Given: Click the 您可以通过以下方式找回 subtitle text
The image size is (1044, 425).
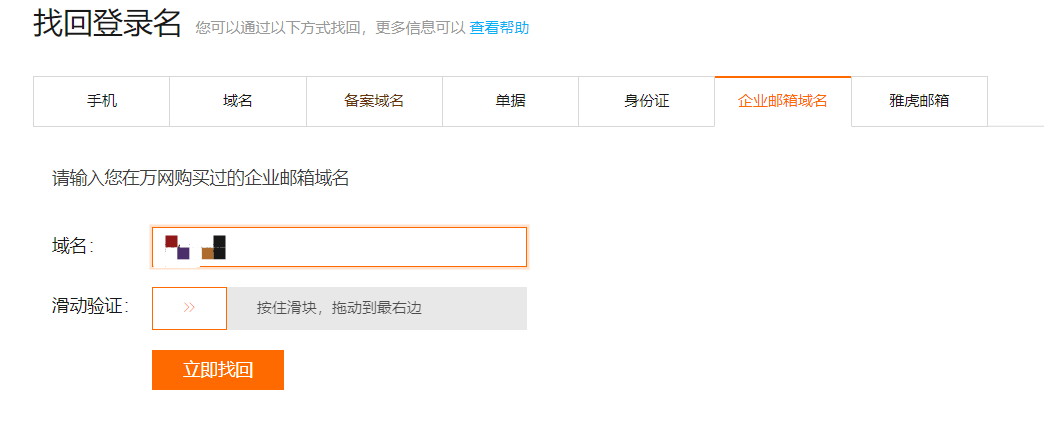Looking at the screenshot, I should (330, 28).
